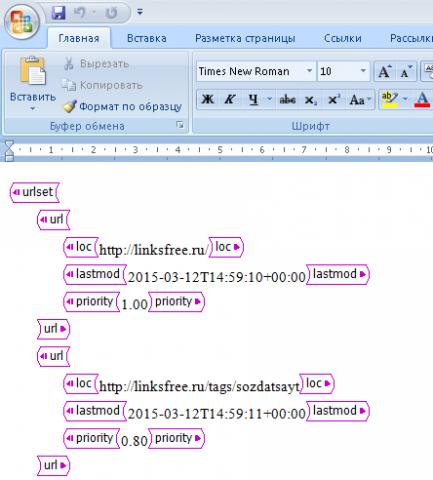Viewport: 433px width, 480px height.
Task: Select lastmod opening tag before 14:59:10 date
Action: (x=95, y=274)
